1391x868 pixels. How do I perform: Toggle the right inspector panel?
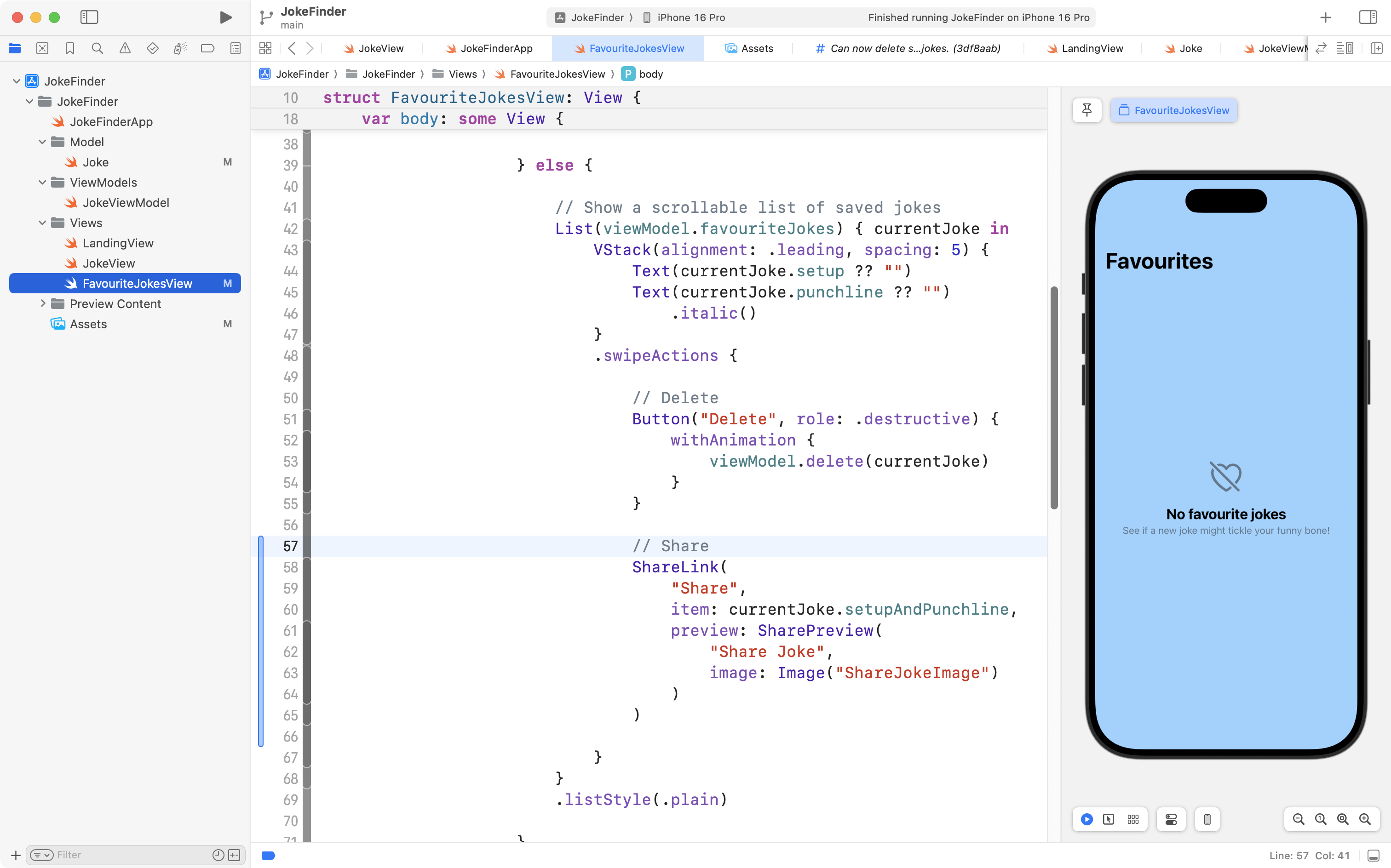(1368, 17)
